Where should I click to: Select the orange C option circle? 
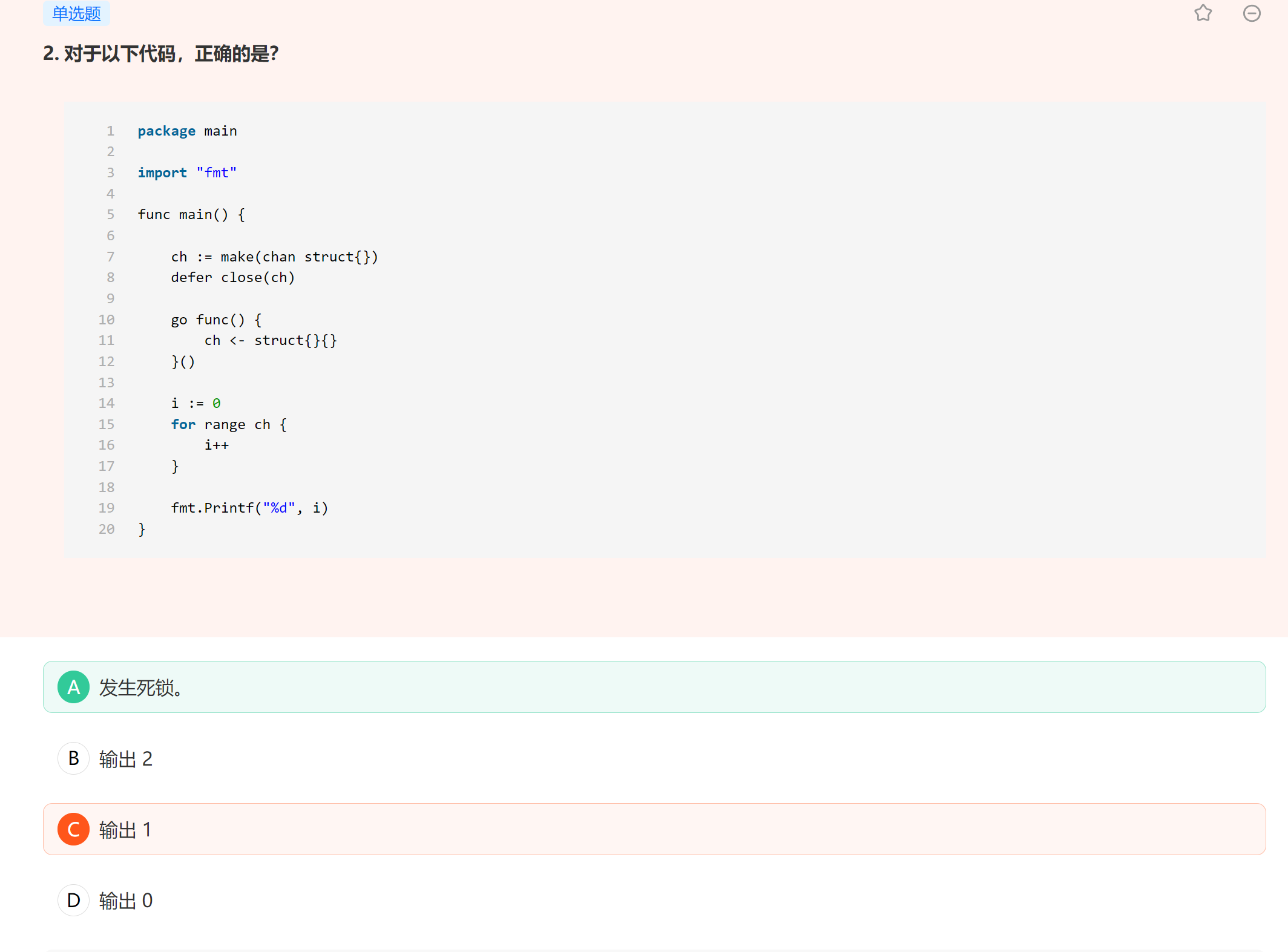[x=73, y=829]
